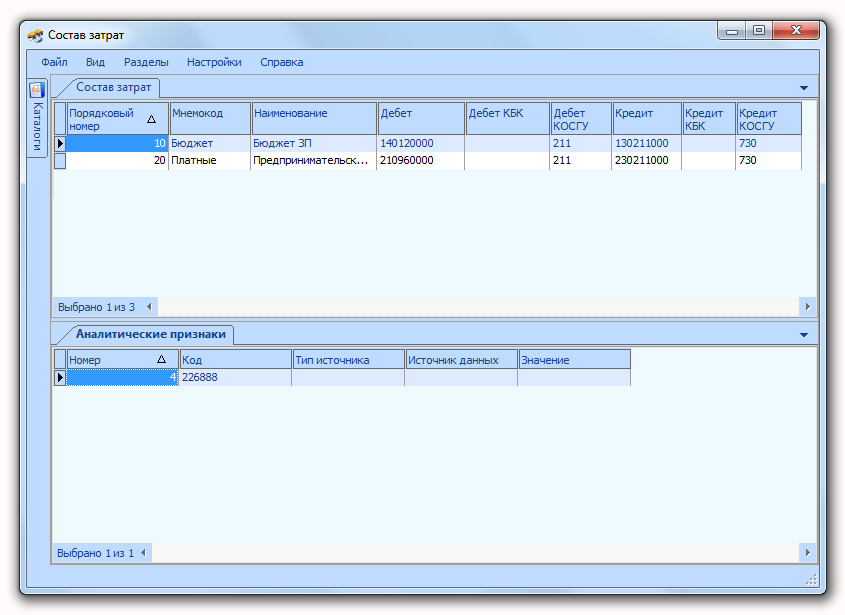Click the application icon in title bar

point(36,36)
